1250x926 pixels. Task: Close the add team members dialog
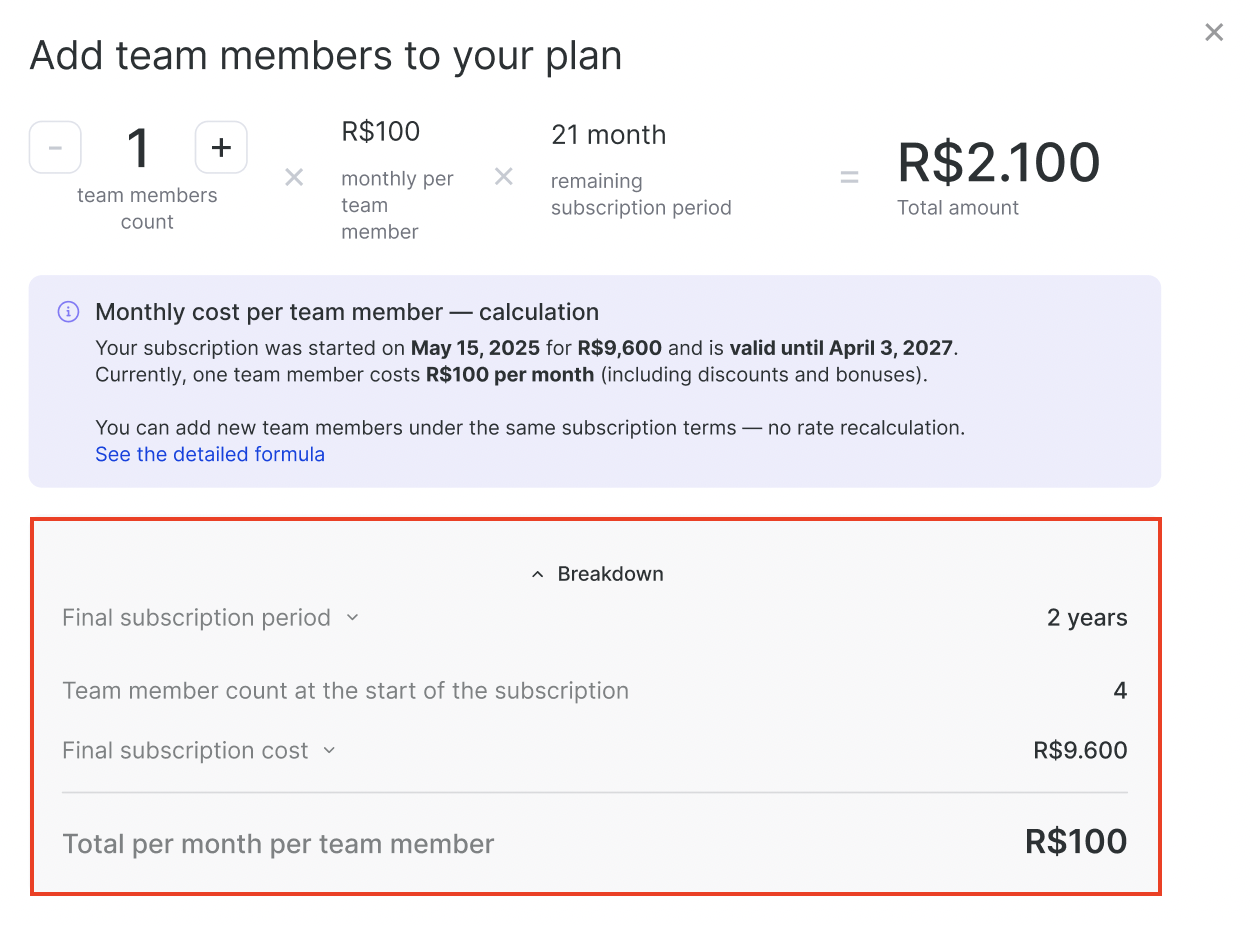(1214, 33)
